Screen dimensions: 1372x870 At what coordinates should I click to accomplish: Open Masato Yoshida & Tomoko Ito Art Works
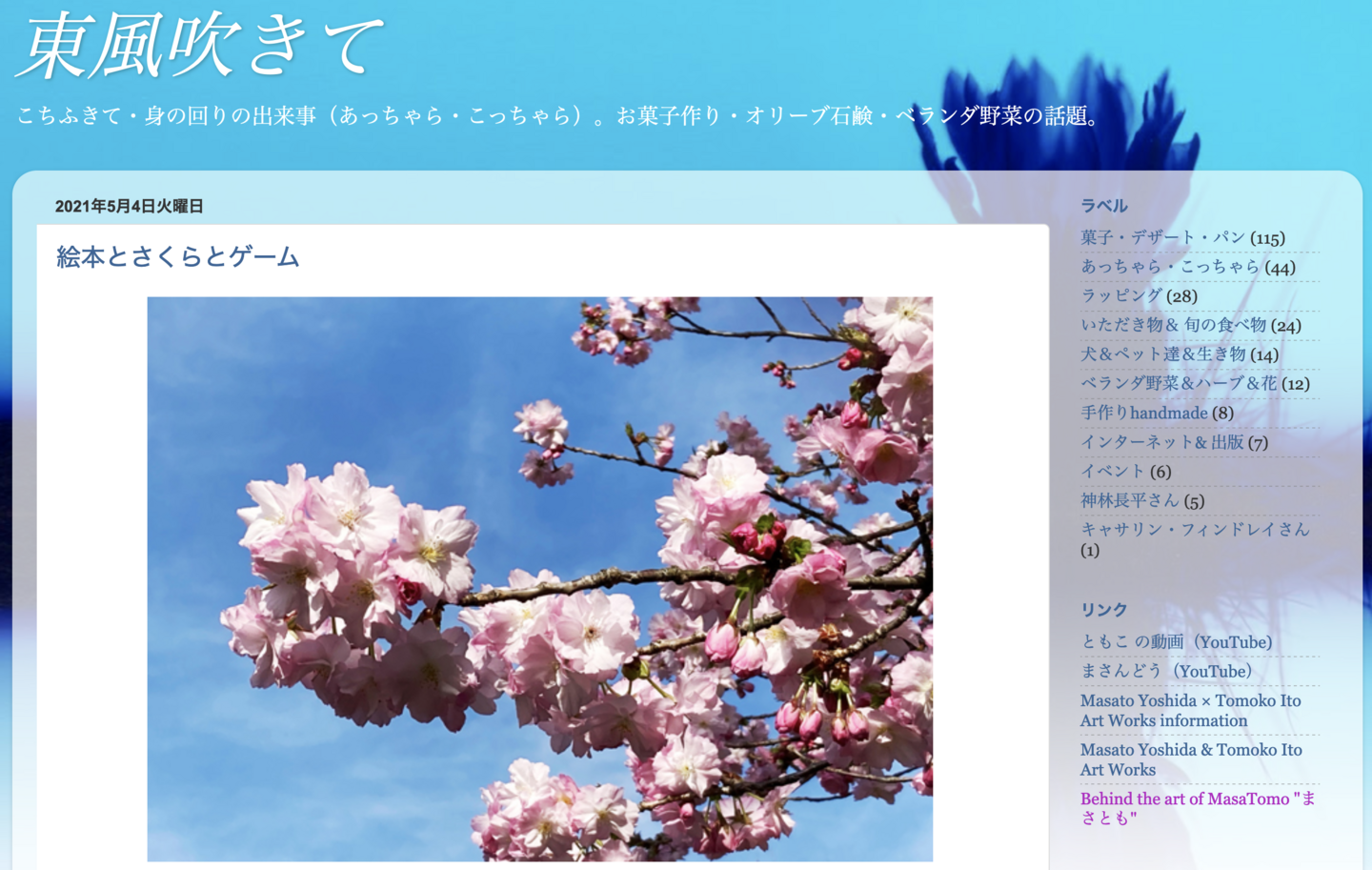(x=1190, y=759)
